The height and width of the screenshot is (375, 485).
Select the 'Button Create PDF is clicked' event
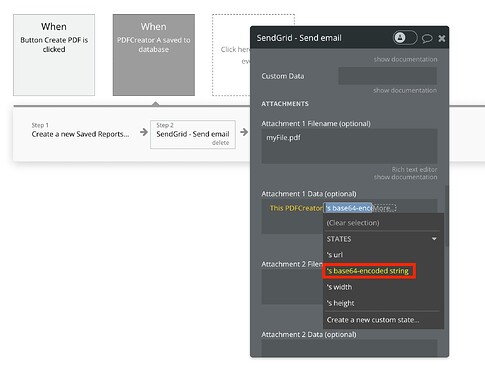pos(54,55)
